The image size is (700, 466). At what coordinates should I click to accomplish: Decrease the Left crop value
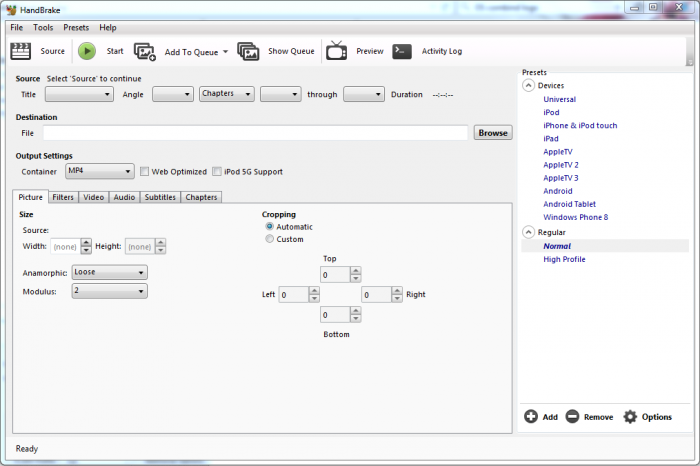[314, 298]
